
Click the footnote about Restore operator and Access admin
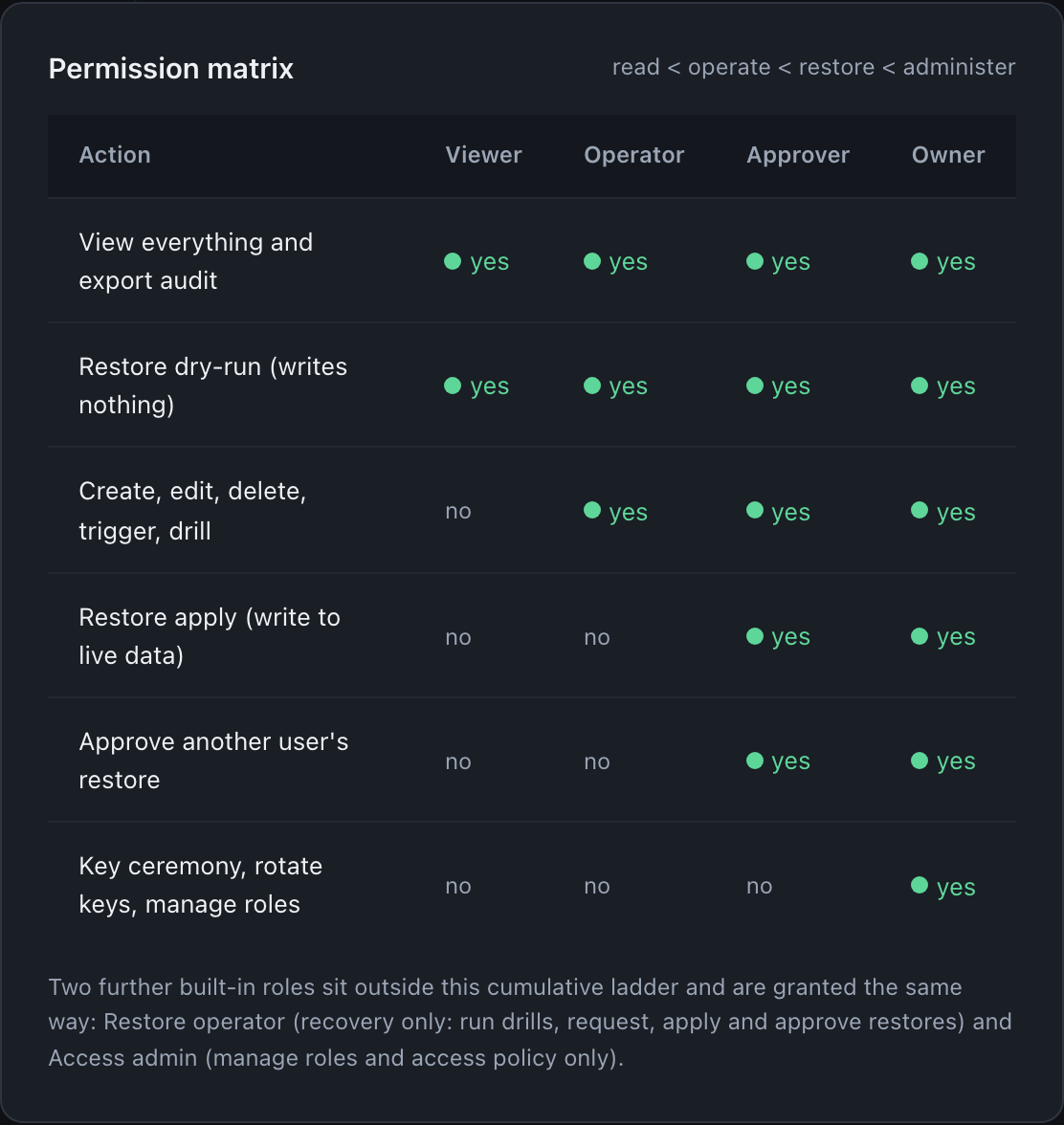[x=530, y=1022]
